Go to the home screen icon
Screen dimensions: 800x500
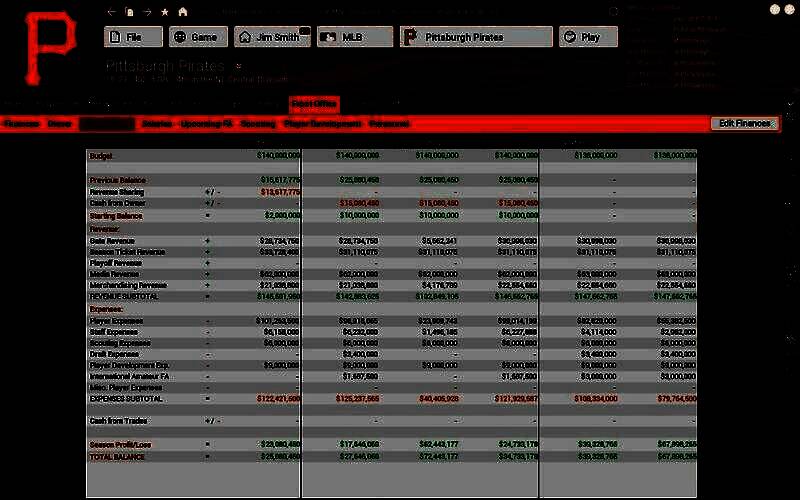pos(182,12)
